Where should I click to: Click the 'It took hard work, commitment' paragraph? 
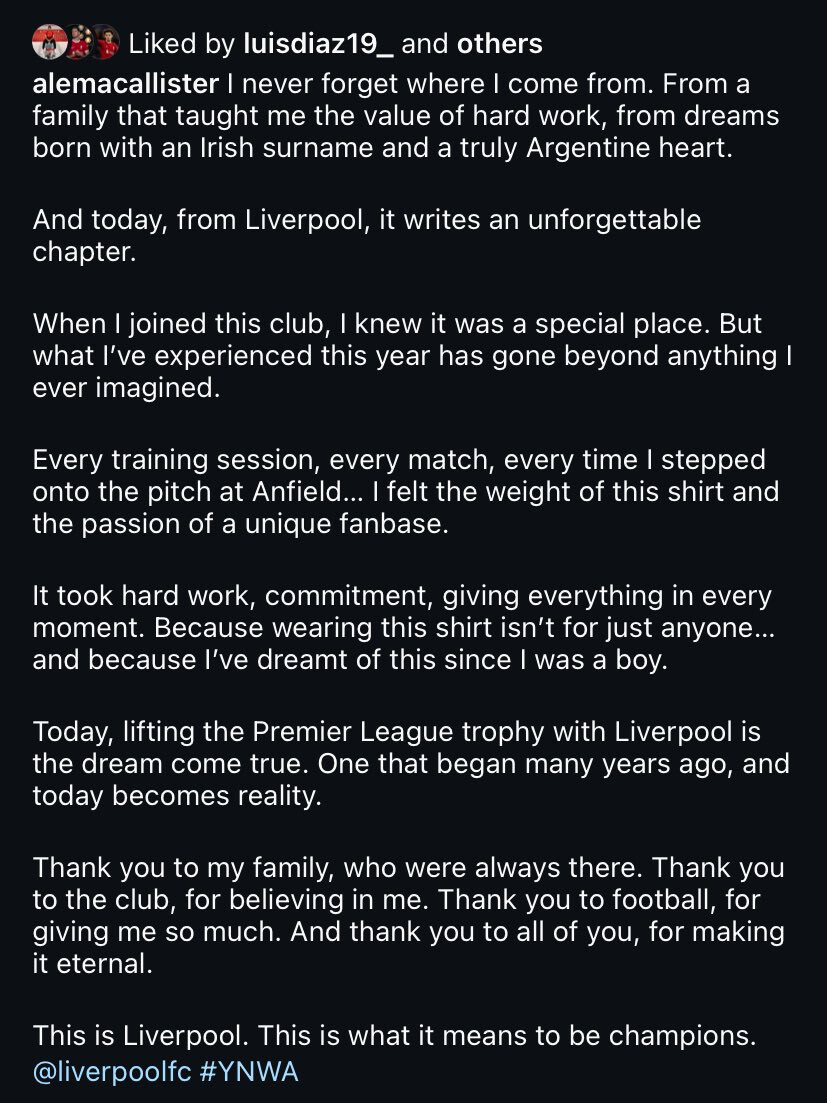[x=404, y=627]
